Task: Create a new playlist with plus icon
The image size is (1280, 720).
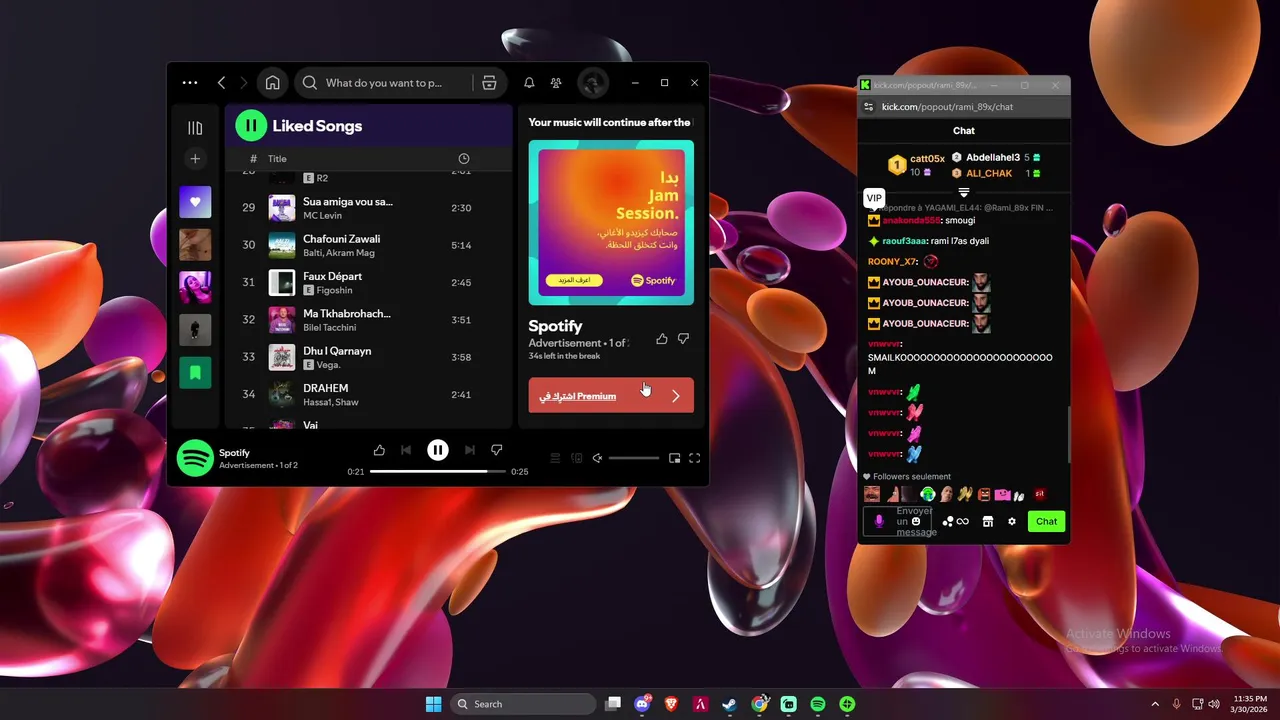Action: (x=195, y=159)
